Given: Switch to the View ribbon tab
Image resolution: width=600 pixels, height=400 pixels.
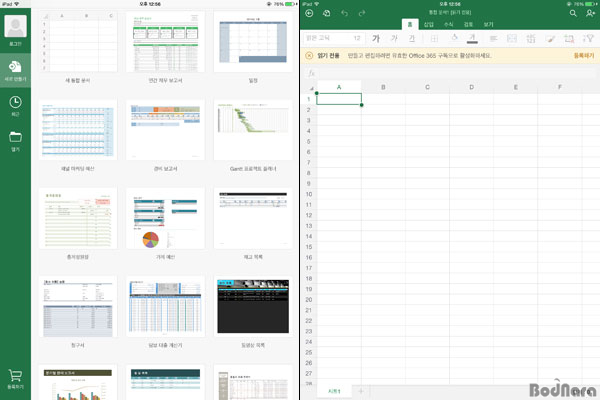Looking at the screenshot, I should point(488,24).
